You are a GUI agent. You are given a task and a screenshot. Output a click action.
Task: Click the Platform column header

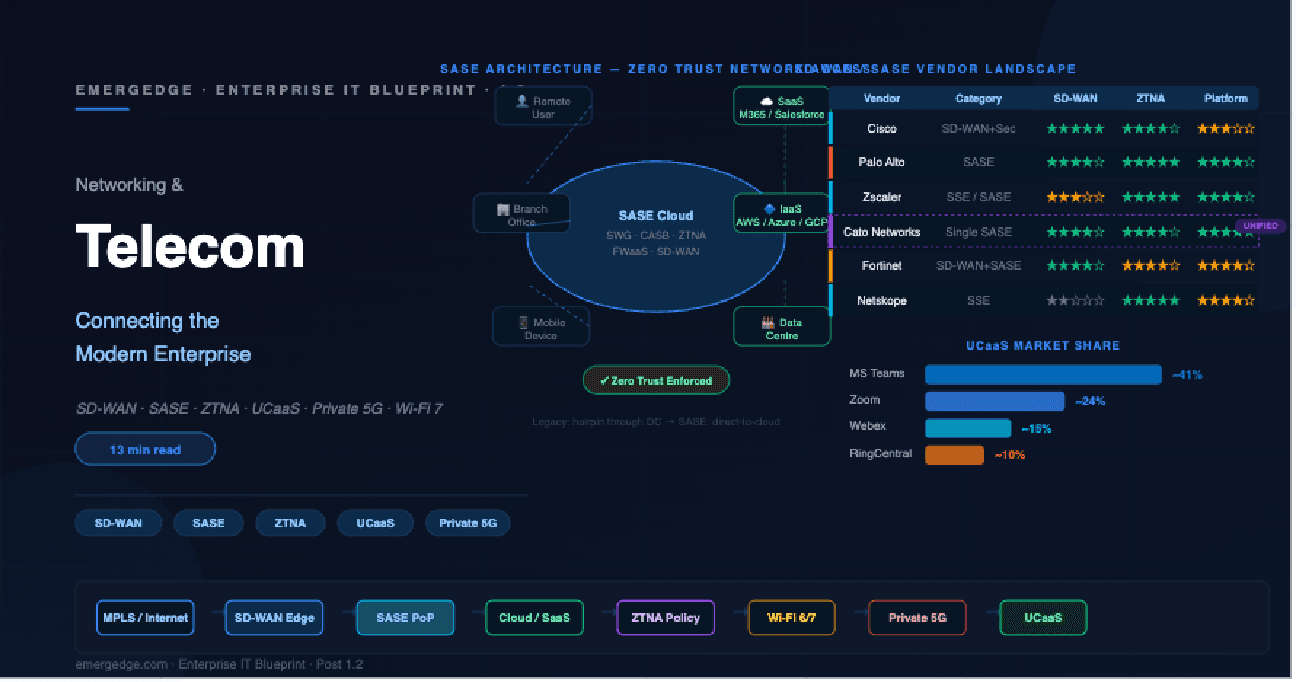tap(1226, 99)
